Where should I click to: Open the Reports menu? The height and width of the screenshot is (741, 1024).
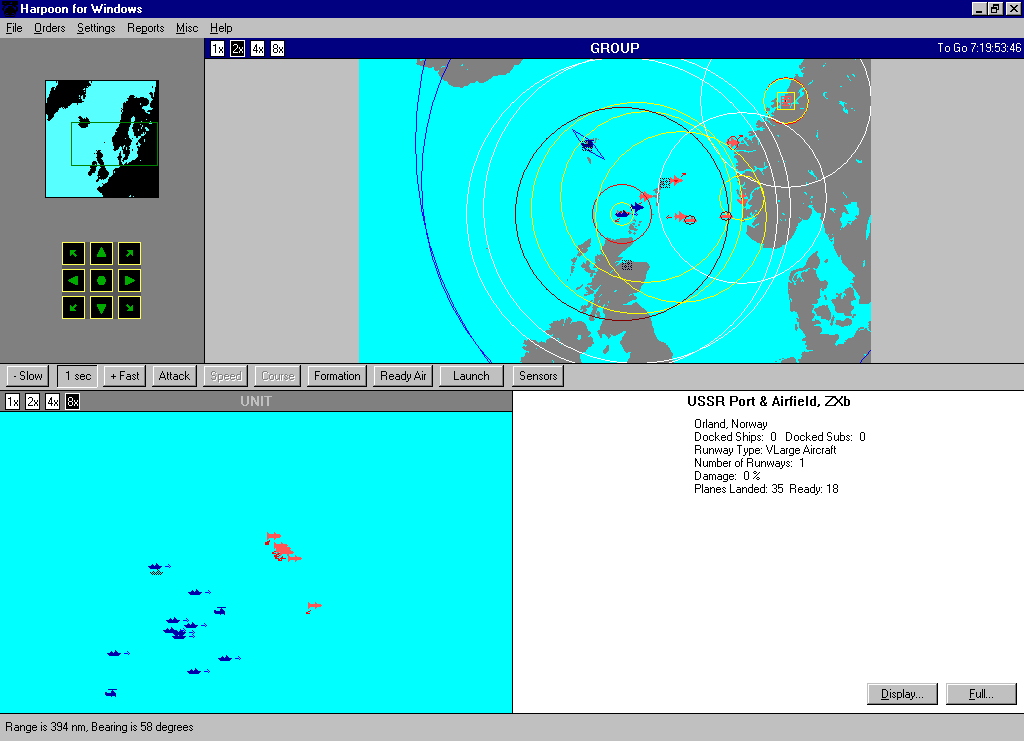pos(146,28)
